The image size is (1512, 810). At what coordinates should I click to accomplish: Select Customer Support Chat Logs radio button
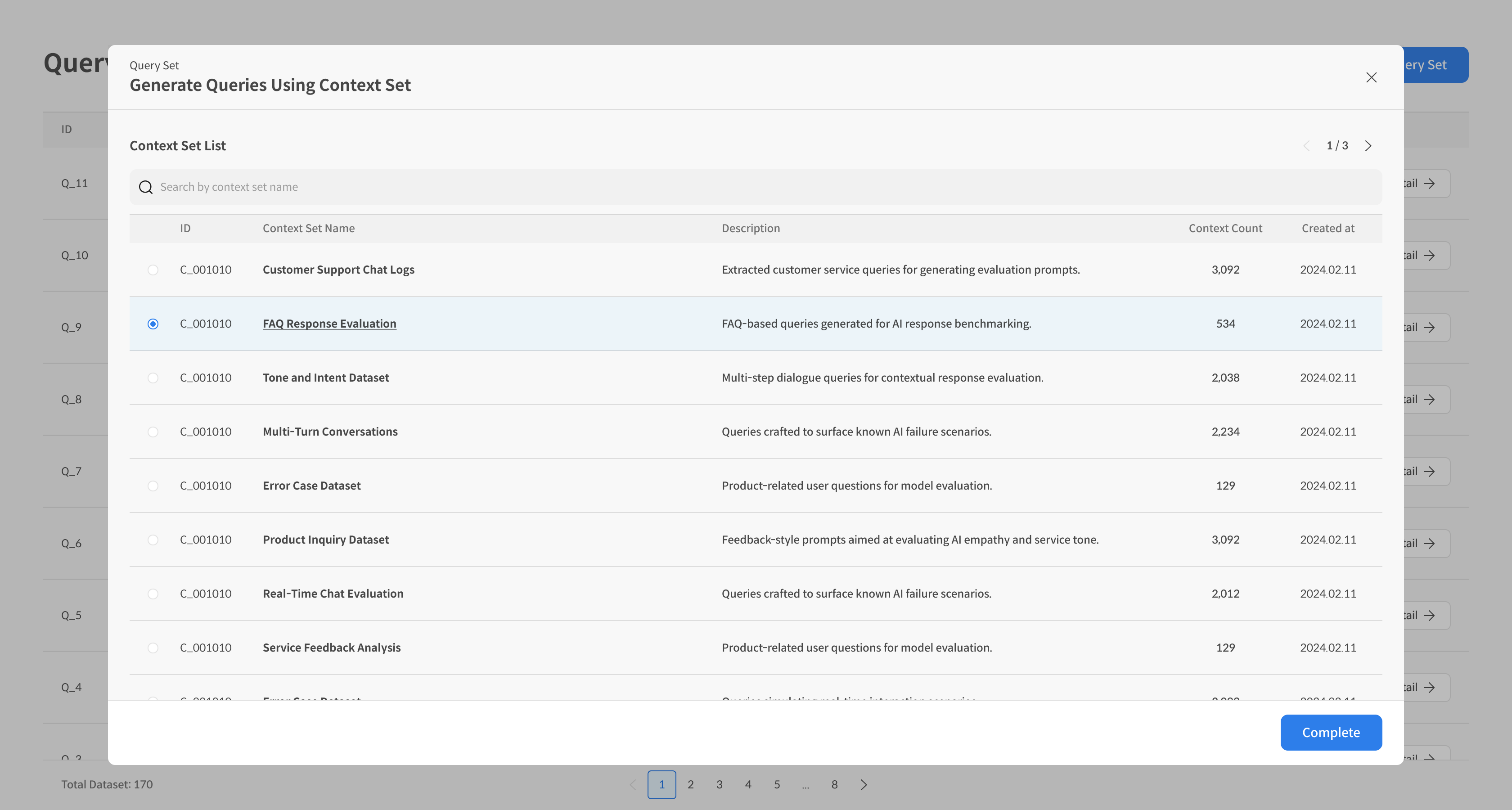pos(153,270)
